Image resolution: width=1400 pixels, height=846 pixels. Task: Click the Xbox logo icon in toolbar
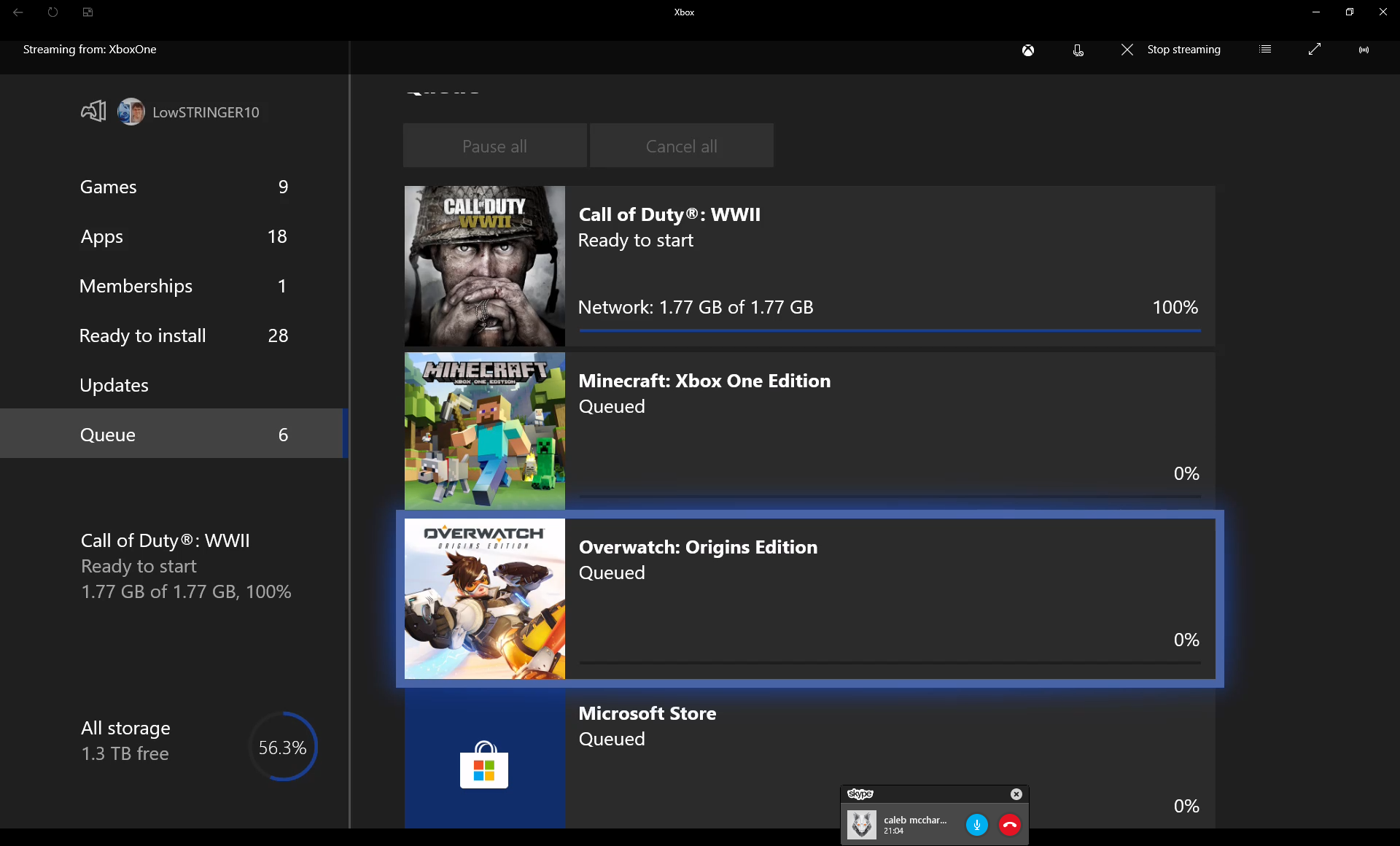coord(1028,49)
